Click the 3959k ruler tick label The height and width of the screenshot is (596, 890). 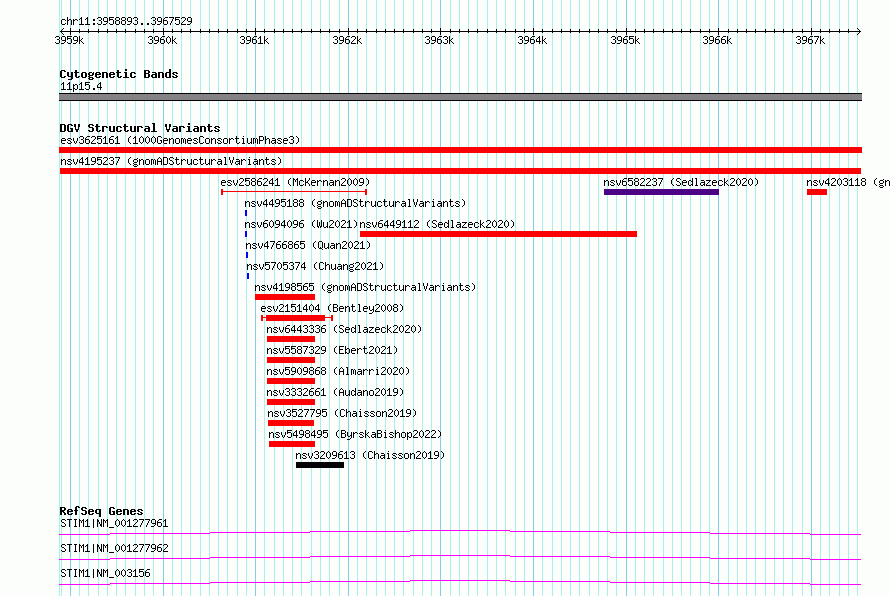tap(69, 40)
